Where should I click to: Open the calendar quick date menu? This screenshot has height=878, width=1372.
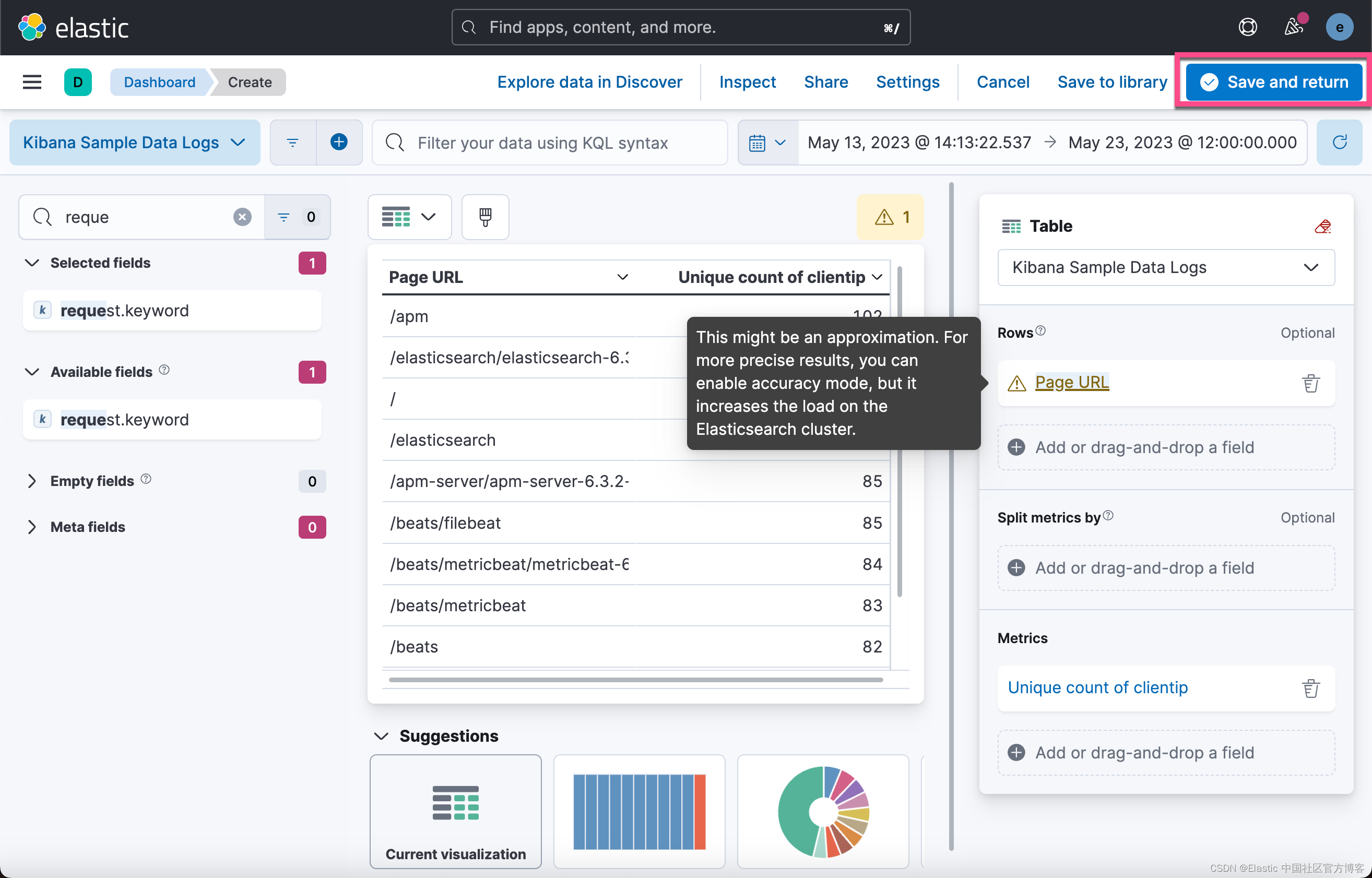click(x=767, y=143)
